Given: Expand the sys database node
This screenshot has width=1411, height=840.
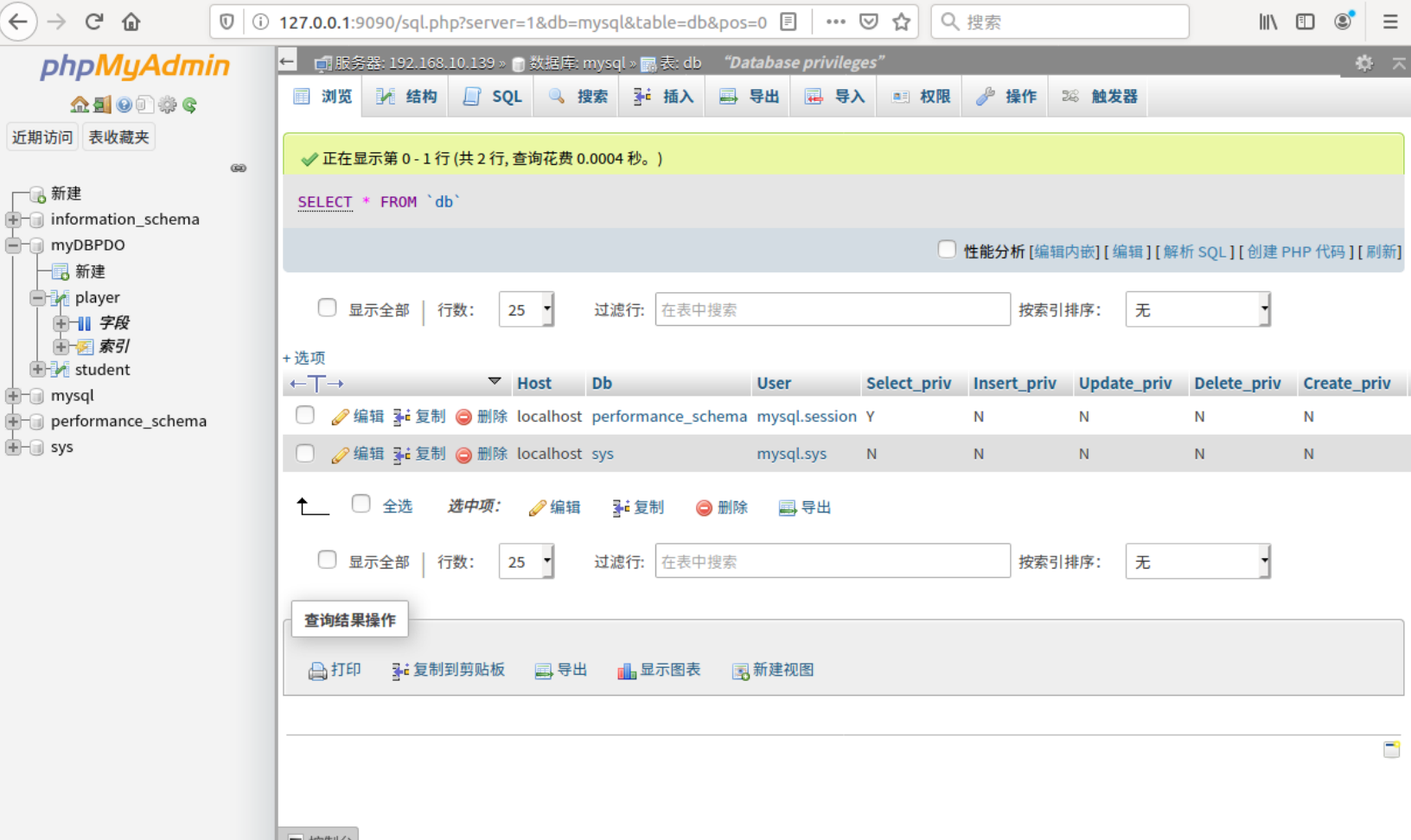Looking at the screenshot, I should pos(13,447).
